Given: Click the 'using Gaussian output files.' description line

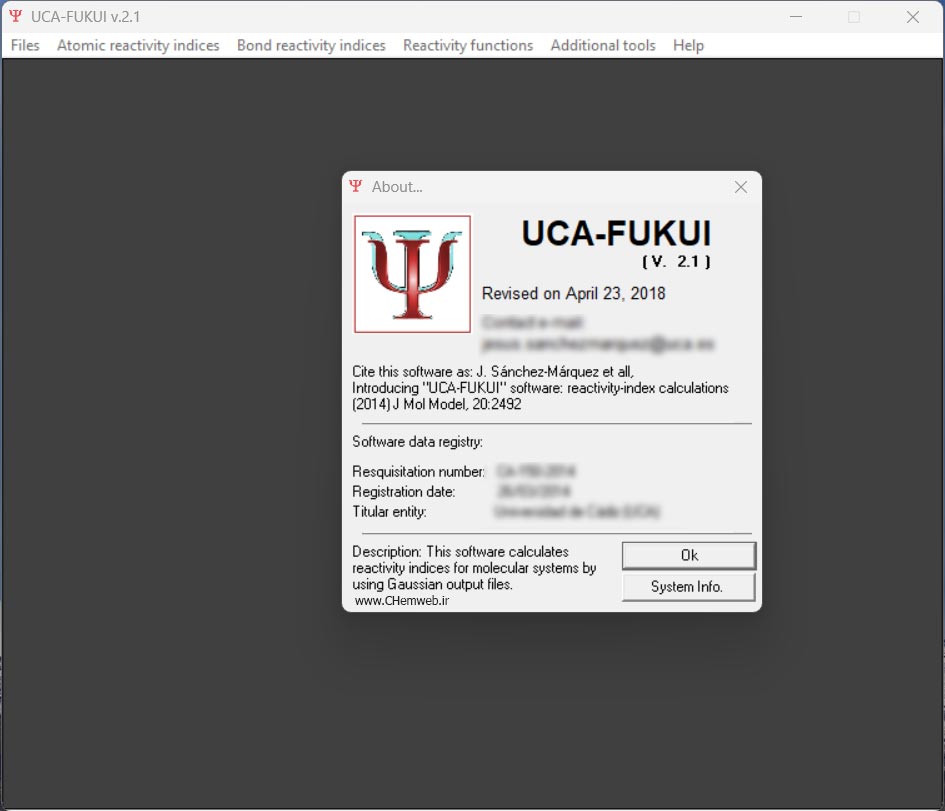Looking at the screenshot, I should [432, 584].
